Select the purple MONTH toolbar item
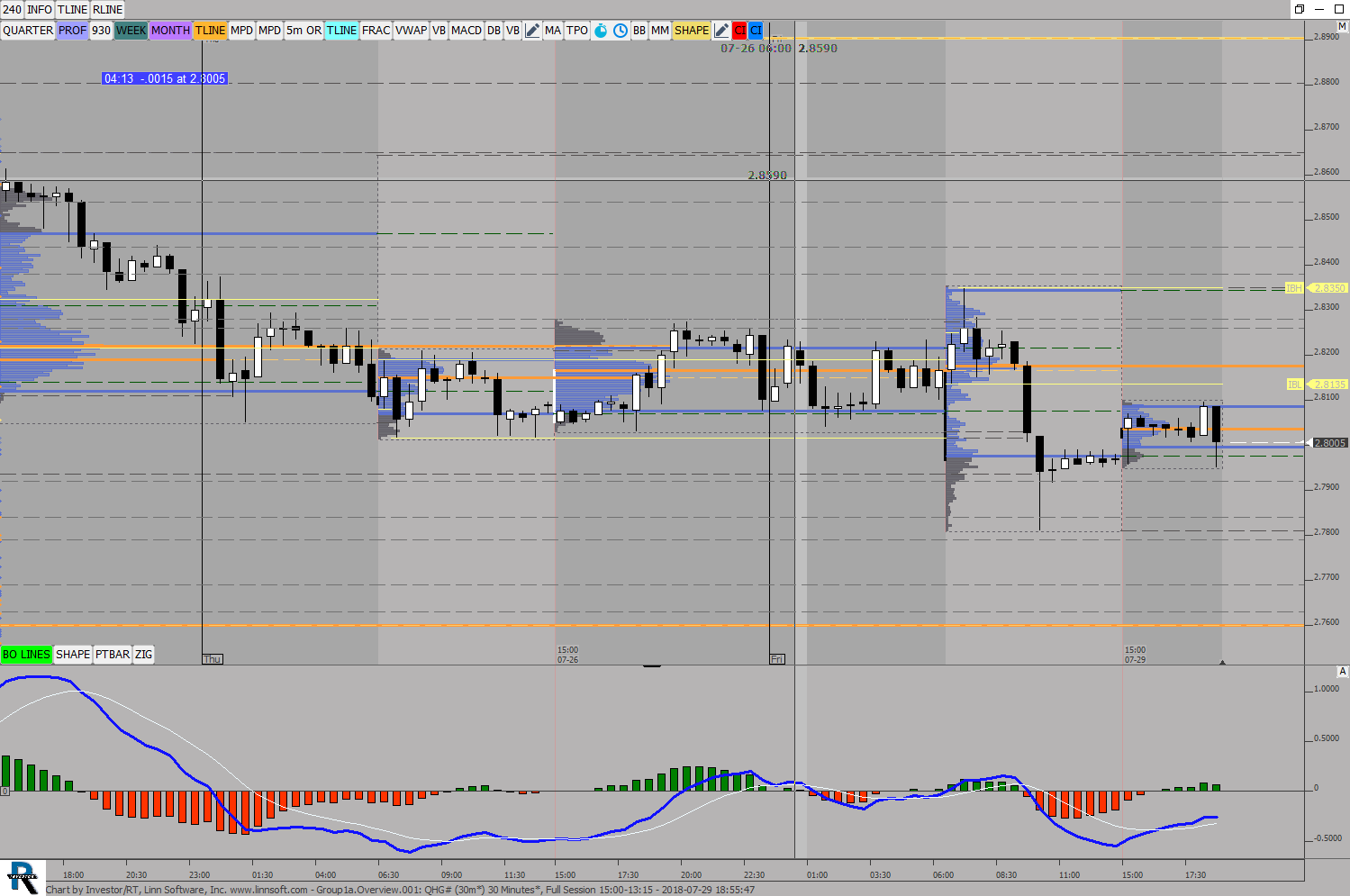Viewport: 1350px width, 896px height. (x=170, y=31)
